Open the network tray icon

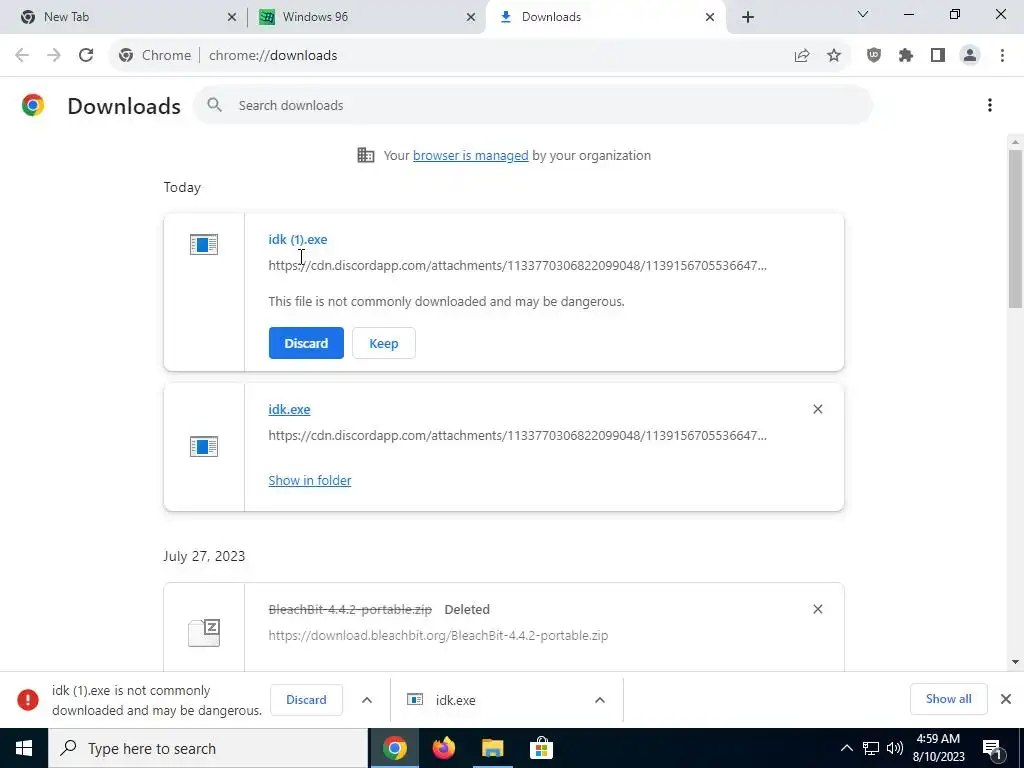tap(871, 748)
